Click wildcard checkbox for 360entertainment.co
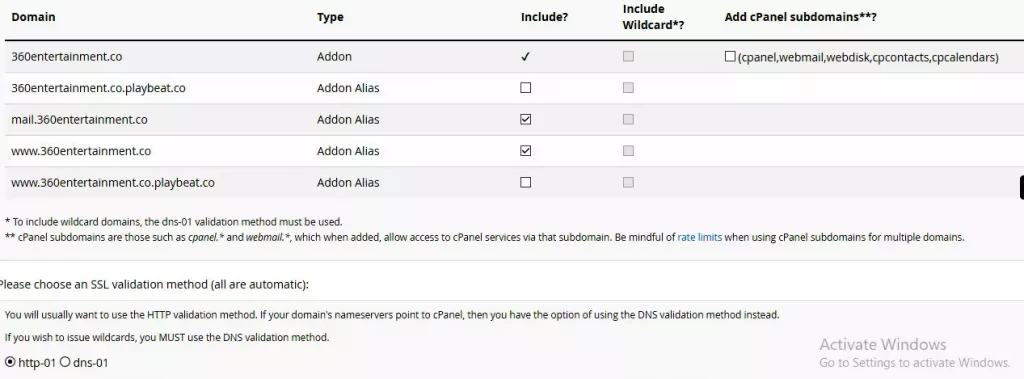Viewport: 1024px width, 379px height. (628, 57)
